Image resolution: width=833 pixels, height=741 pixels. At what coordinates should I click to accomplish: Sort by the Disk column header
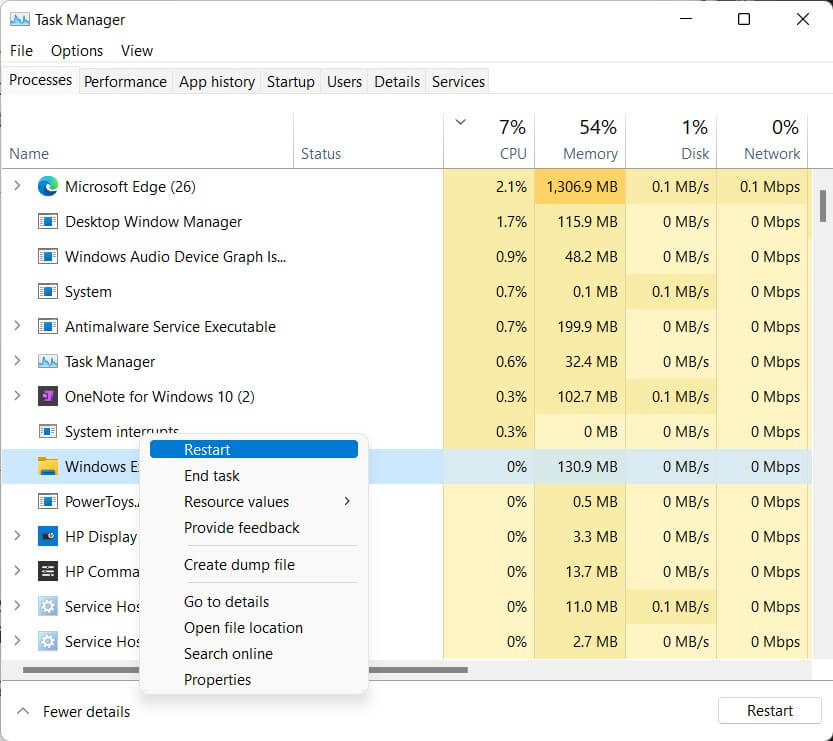pyautogui.click(x=671, y=141)
